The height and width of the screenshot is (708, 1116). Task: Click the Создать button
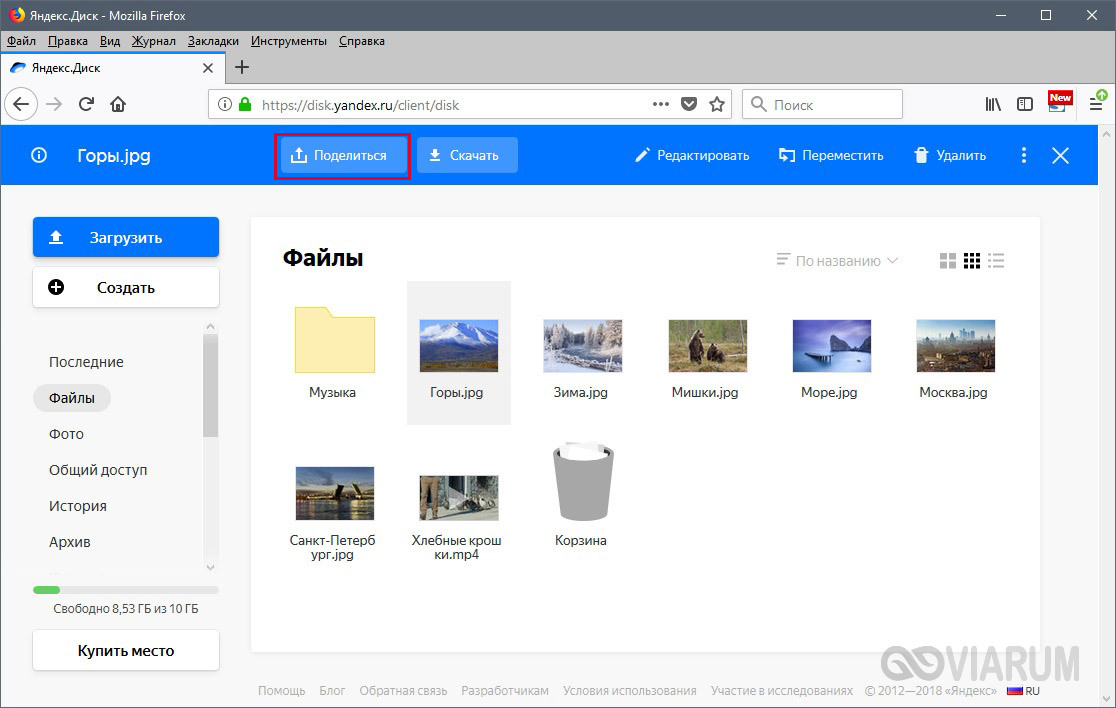click(x=126, y=287)
